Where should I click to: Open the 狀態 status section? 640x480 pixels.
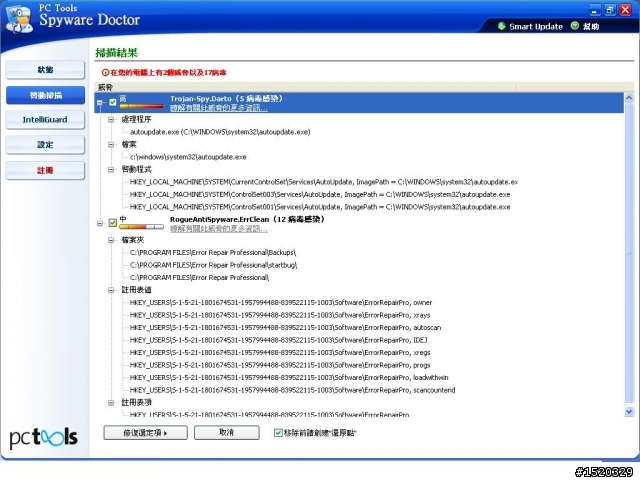(x=45, y=70)
